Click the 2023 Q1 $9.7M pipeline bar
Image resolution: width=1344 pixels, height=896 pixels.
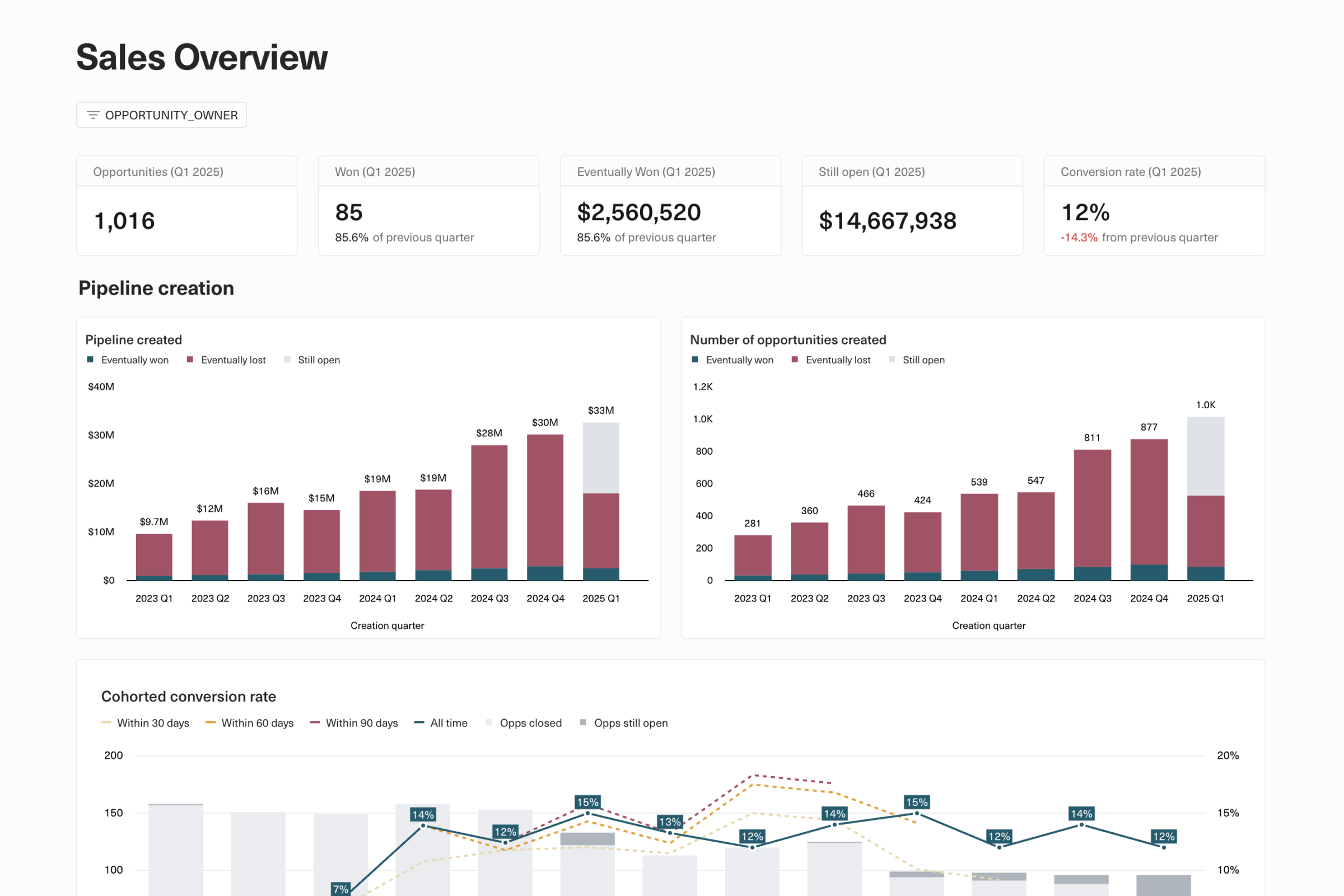pos(155,557)
